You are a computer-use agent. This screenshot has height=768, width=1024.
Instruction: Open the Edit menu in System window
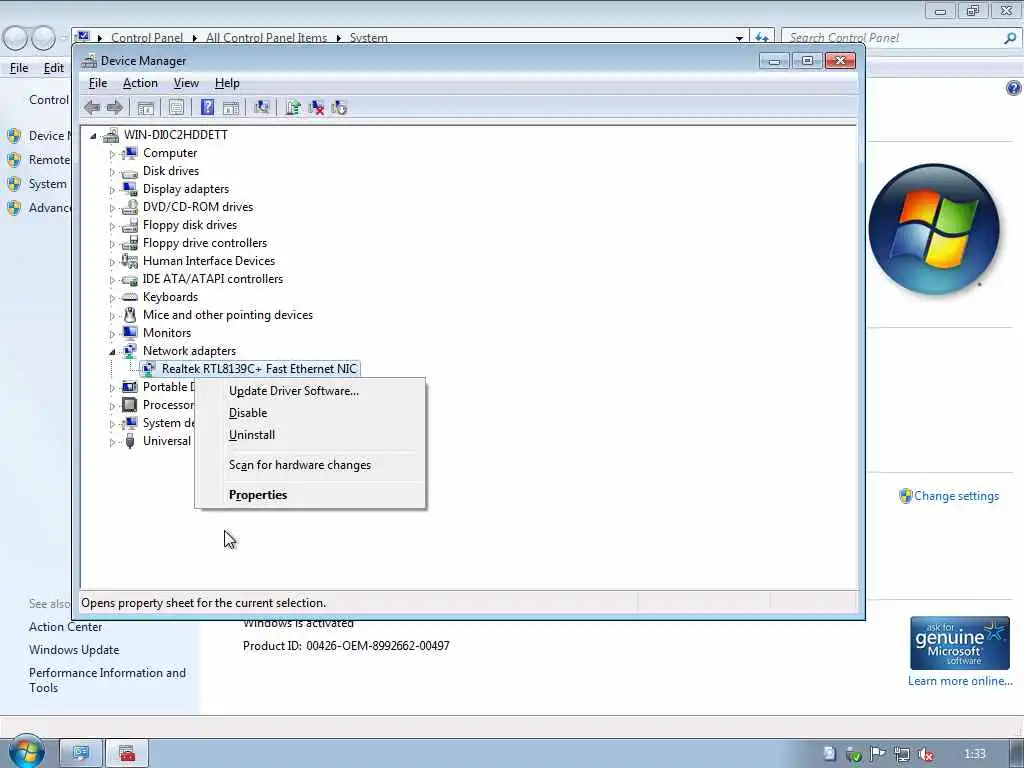click(x=54, y=68)
